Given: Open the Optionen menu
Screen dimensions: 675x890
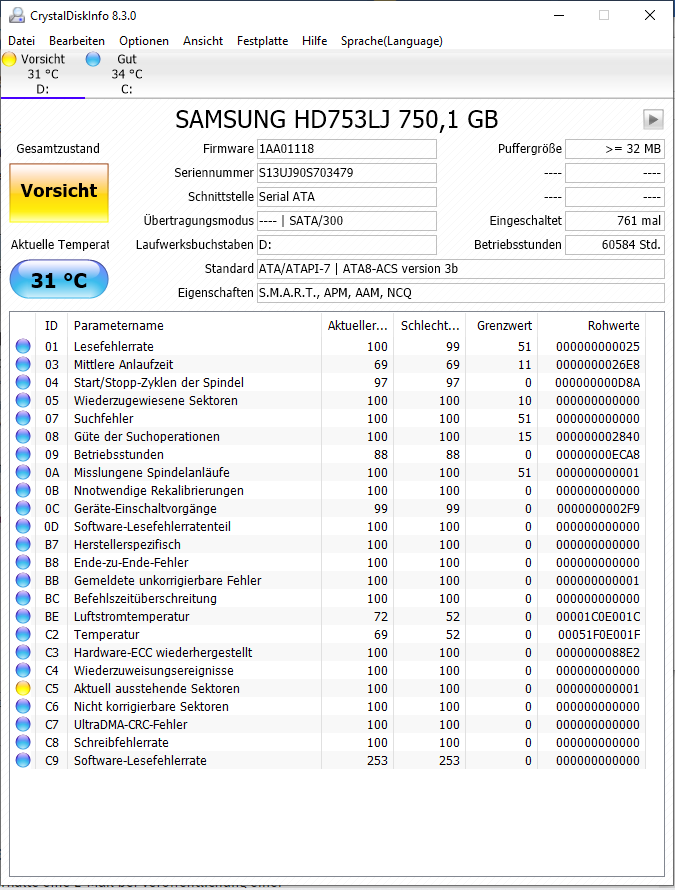Looking at the screenshot, I should (144, 41).
